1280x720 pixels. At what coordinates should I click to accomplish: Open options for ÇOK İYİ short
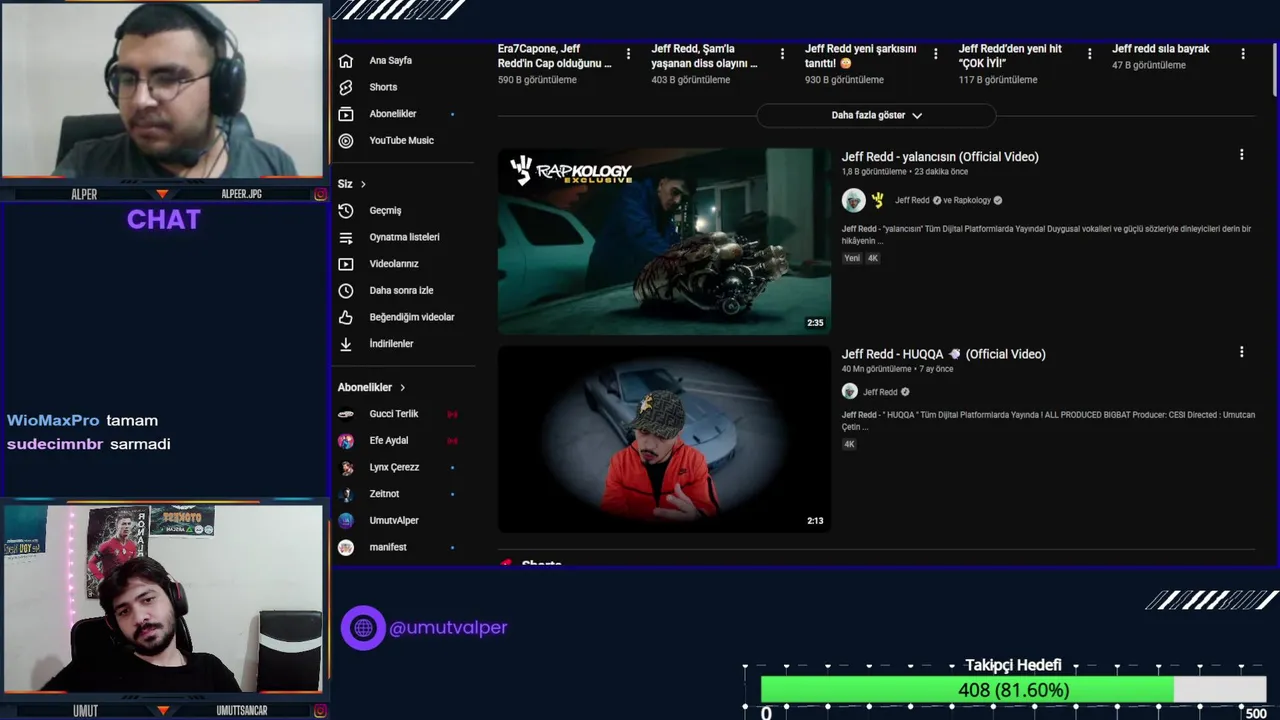tap(1090, 54)
